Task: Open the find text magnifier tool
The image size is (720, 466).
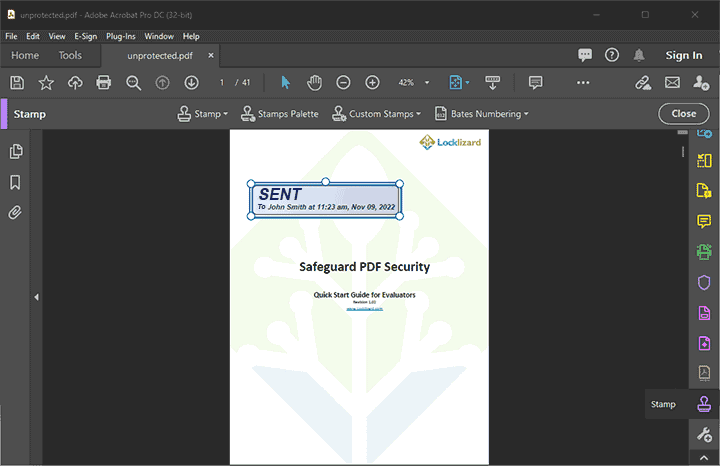Action: (133, 83)
